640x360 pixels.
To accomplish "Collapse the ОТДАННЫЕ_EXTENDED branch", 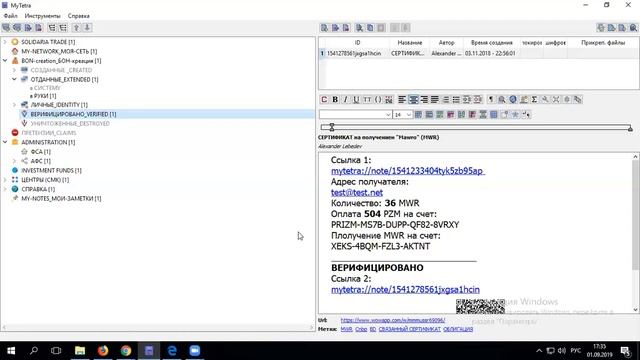I will click(14, 79).
